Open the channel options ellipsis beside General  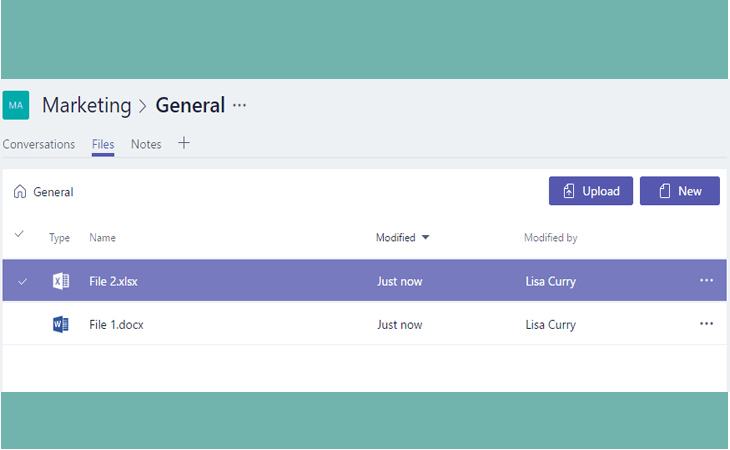pyautogui.click(x=239, y=106)
